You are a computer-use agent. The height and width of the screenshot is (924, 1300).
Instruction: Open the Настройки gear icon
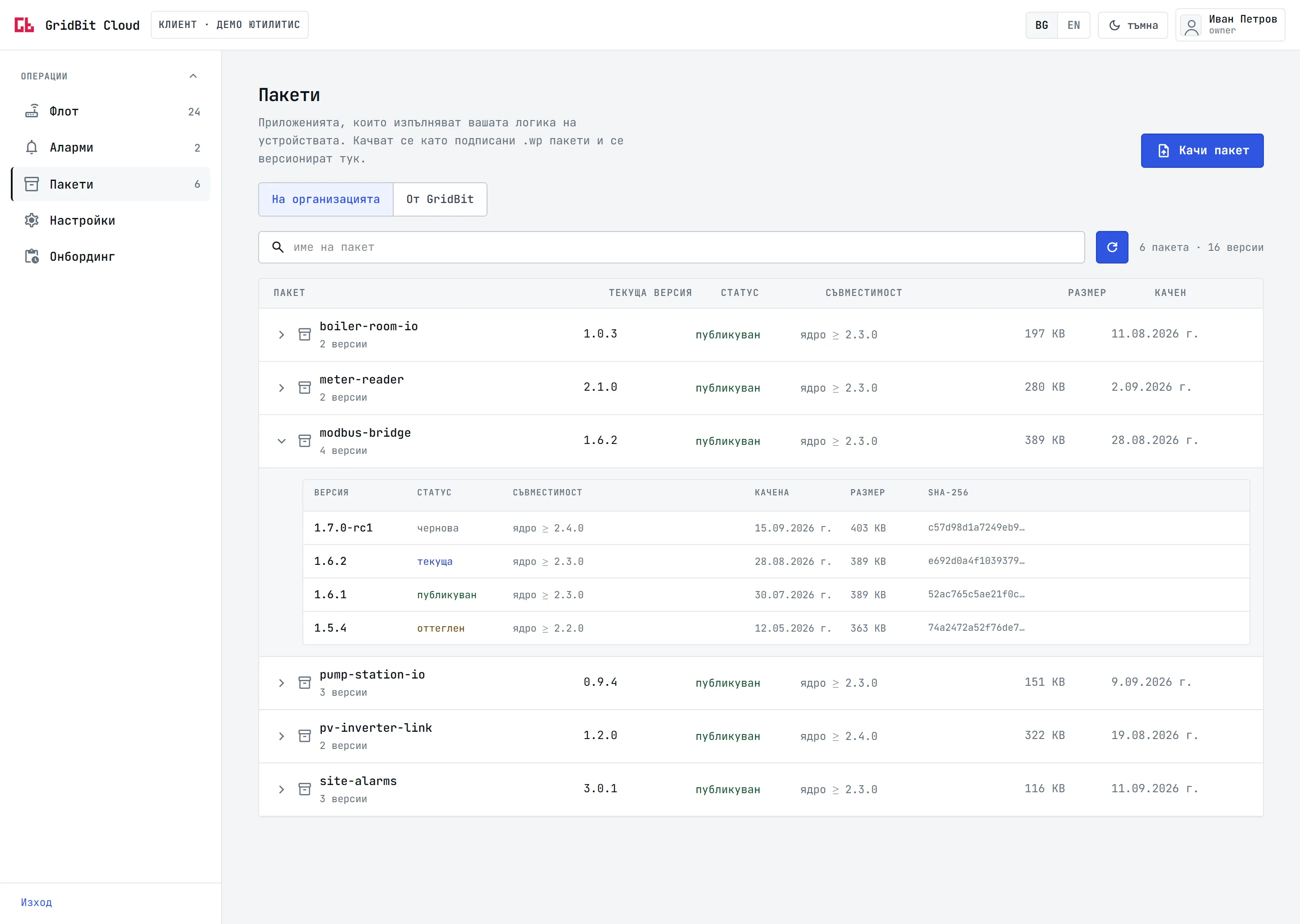(32, 220)
